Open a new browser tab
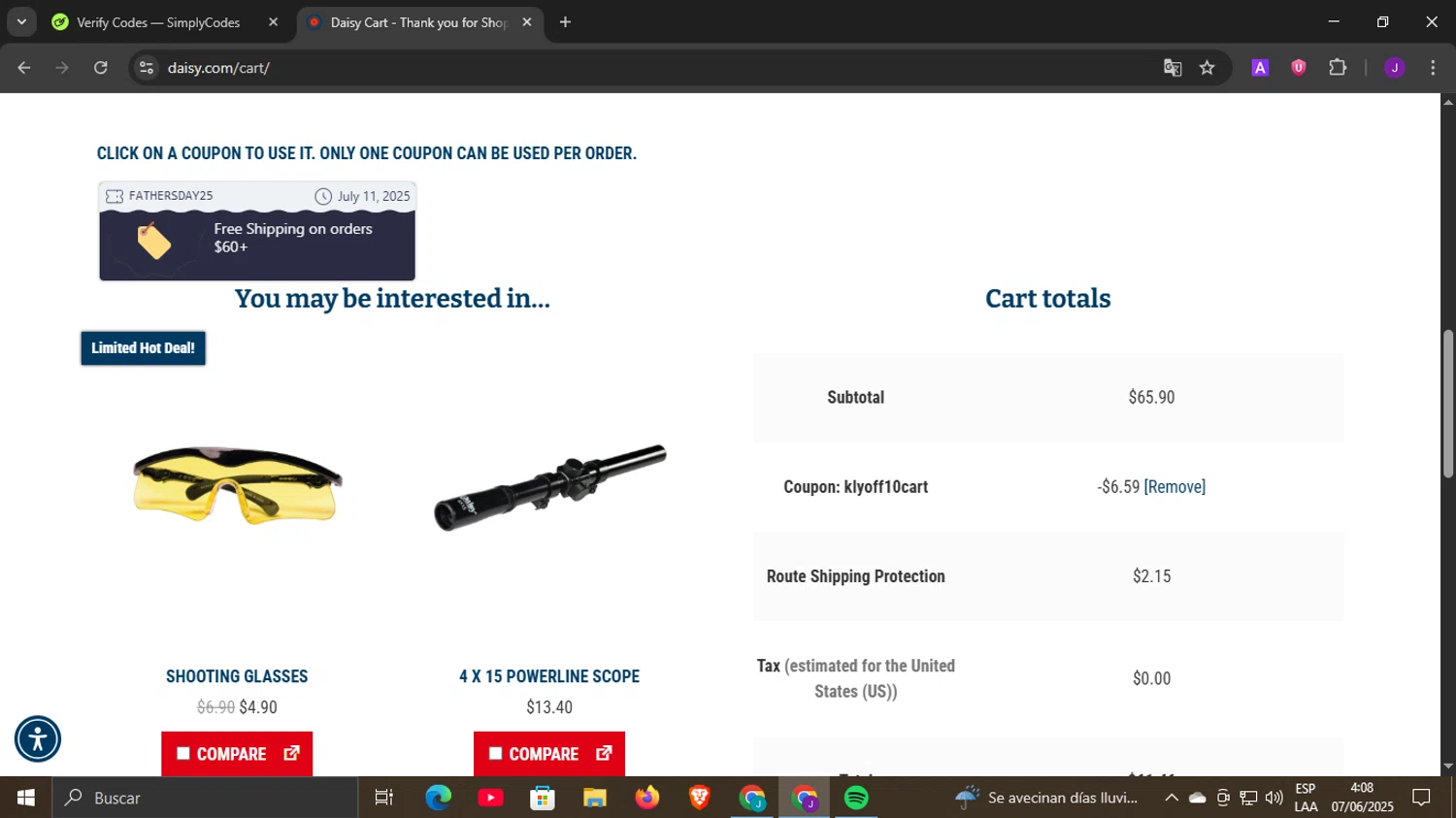Screen dimensions: 1456x818 click(565, 21)
